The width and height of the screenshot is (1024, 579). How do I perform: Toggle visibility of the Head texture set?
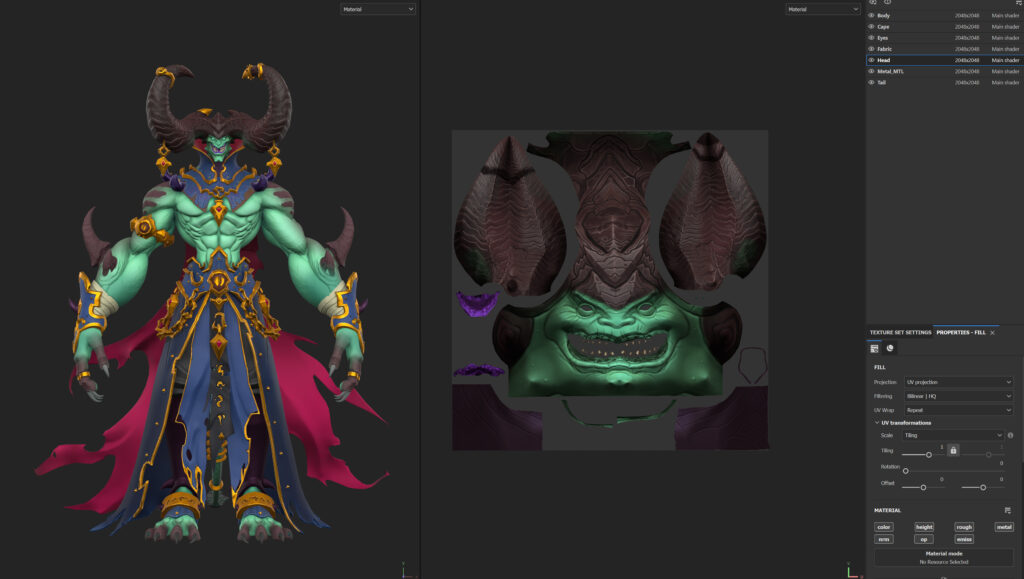coord(871,60)
